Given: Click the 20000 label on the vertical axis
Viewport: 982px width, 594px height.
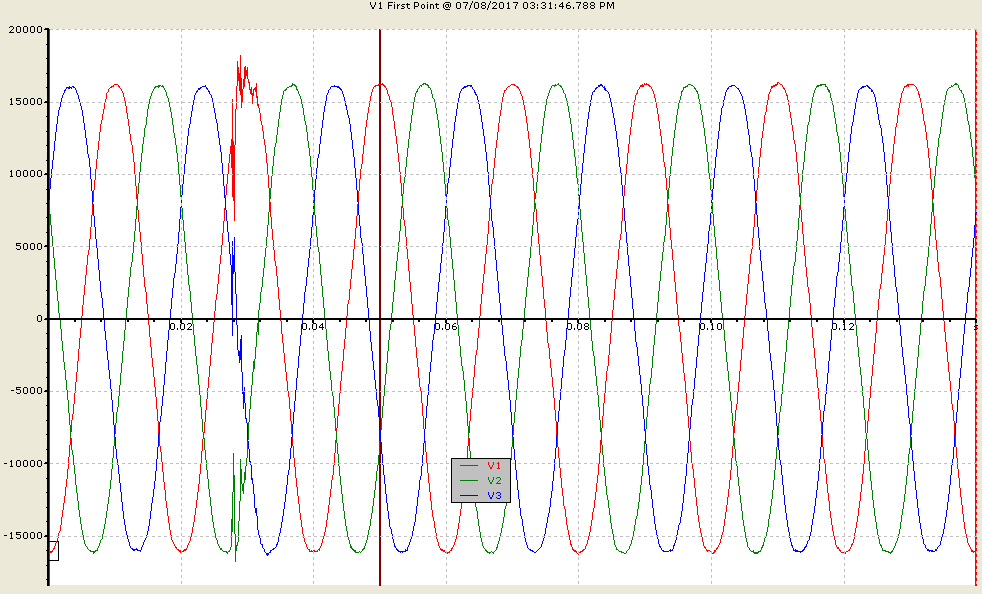Looking at the screenshot, I should [26, 29].
